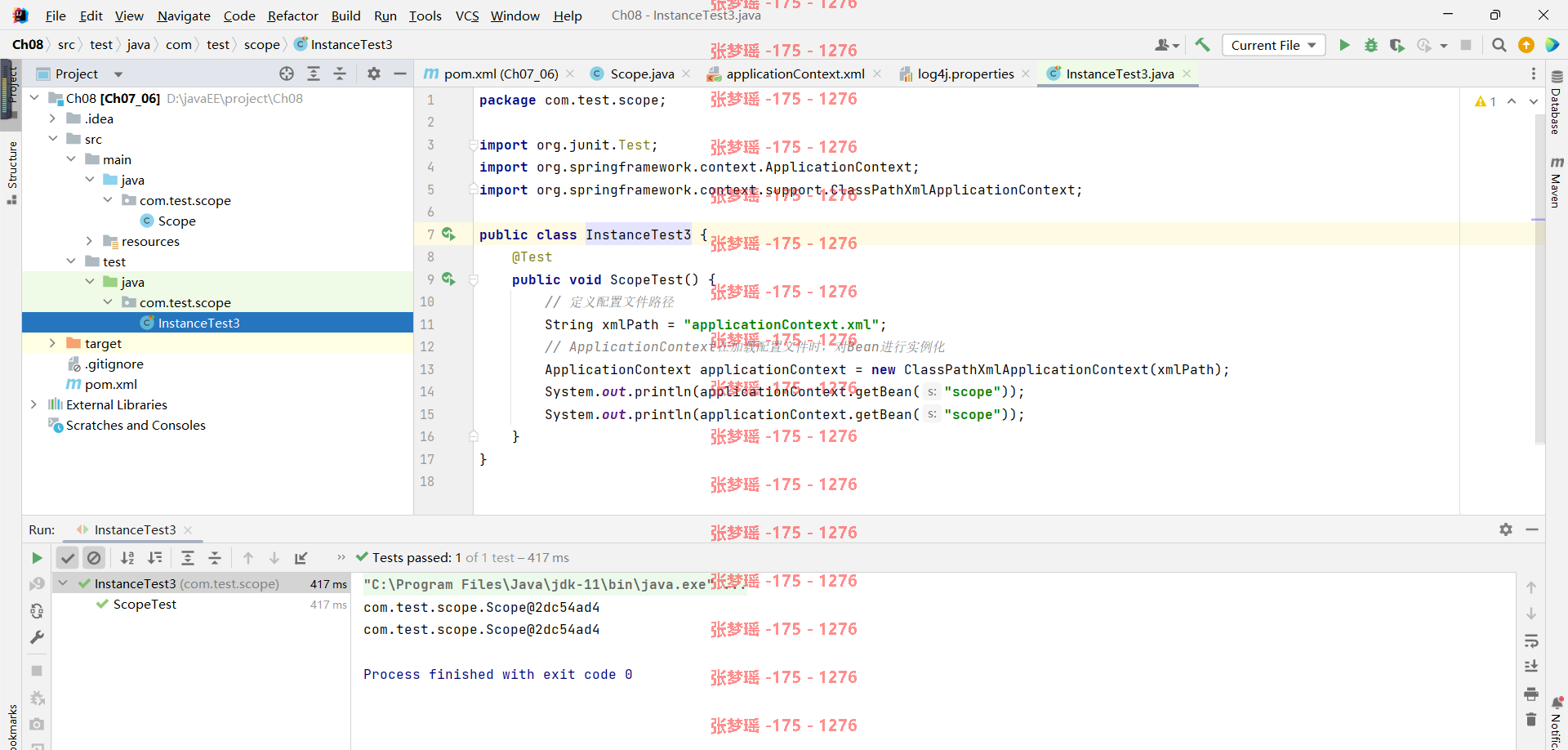Go to next failed test arrow
The height and width of the screenshot is (750, 1568).
274,558
